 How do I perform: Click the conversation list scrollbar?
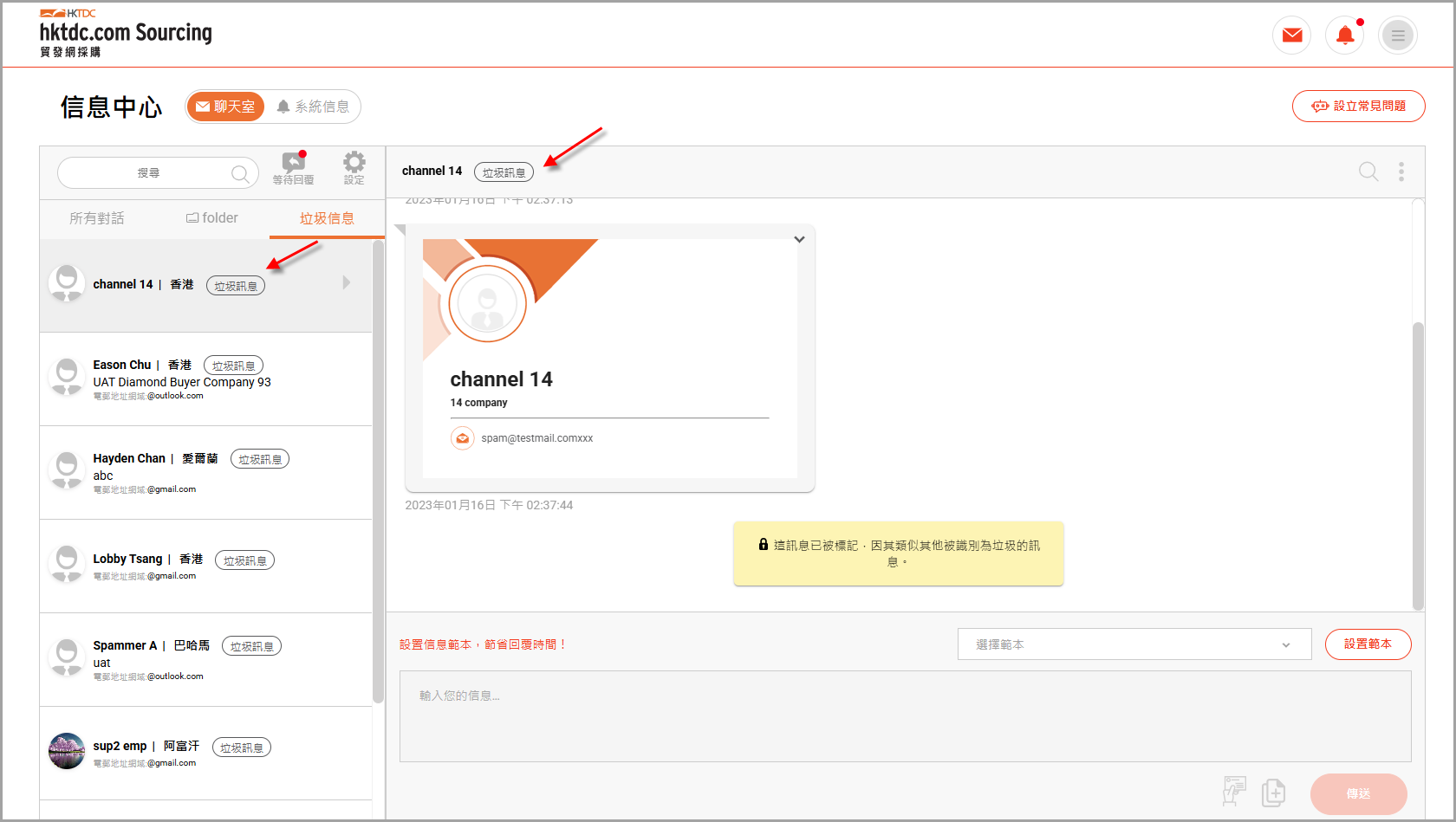(378, 472)
